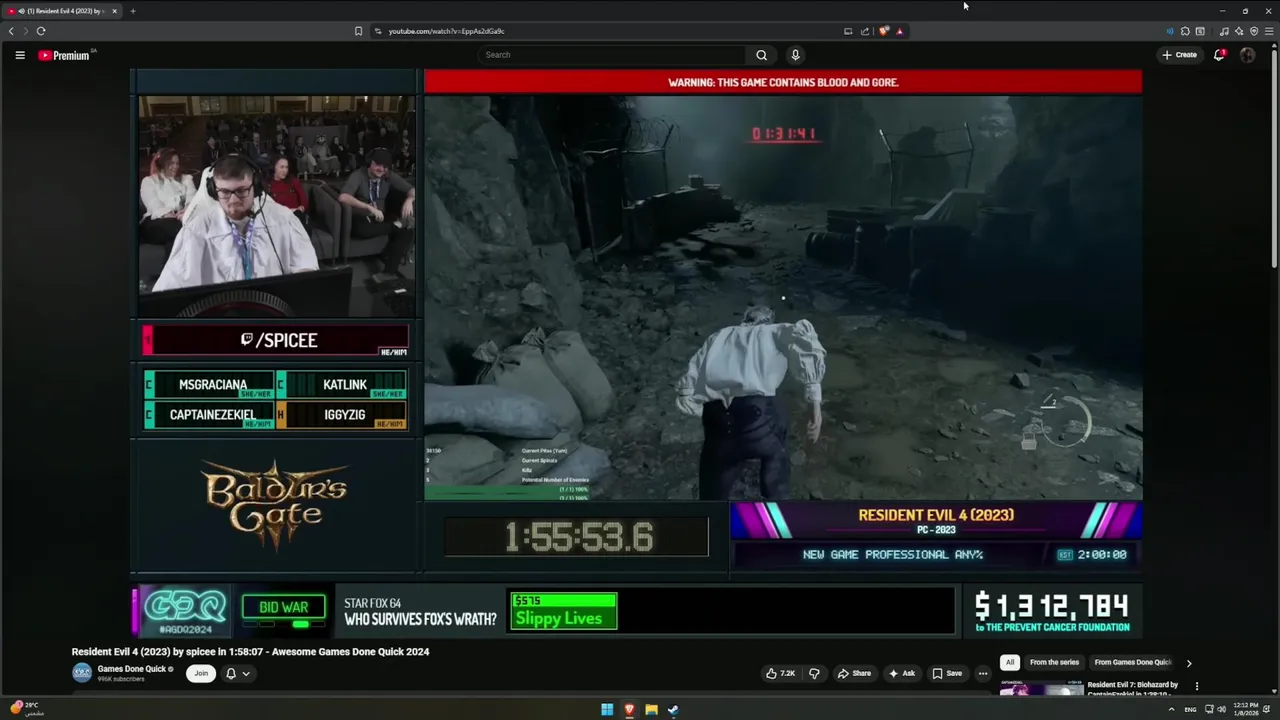Click the YouTube search magnifier button
The width and height of the screenshot is (1280, 720).
(761, 55)
